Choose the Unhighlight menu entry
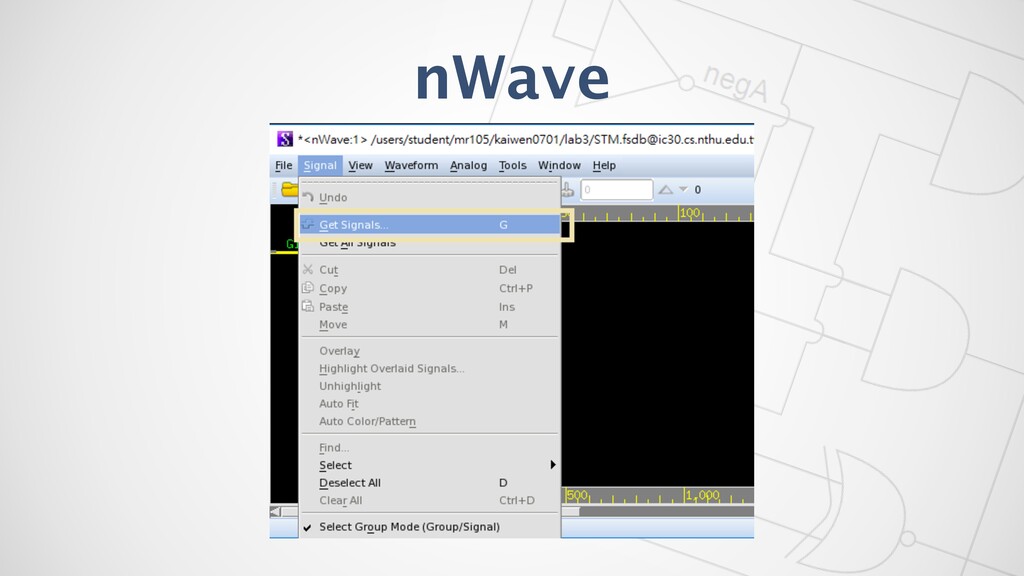Screen dimensions: 1024x576 430,386
